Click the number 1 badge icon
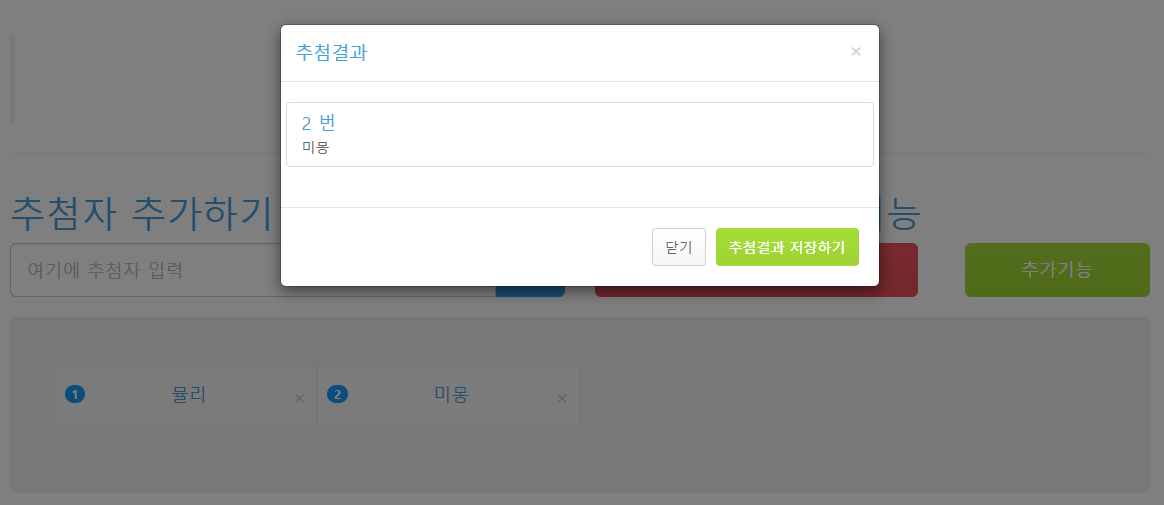This screenshot has height=505, width=1164. coord(75,394)
